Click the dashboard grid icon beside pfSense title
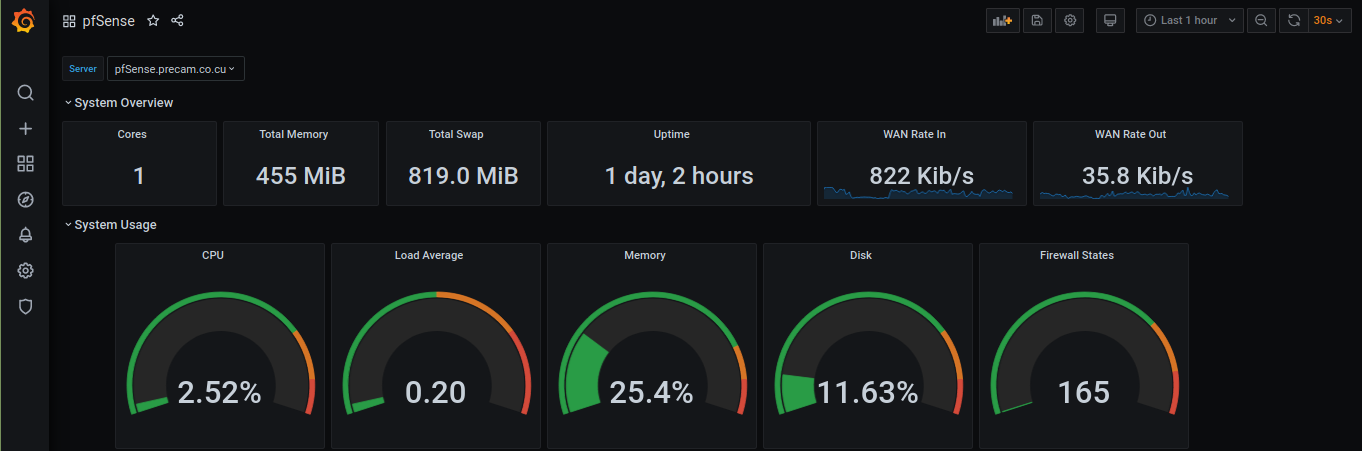The image size is (1362, 451). pyautogui.click(x=69, y=20)
